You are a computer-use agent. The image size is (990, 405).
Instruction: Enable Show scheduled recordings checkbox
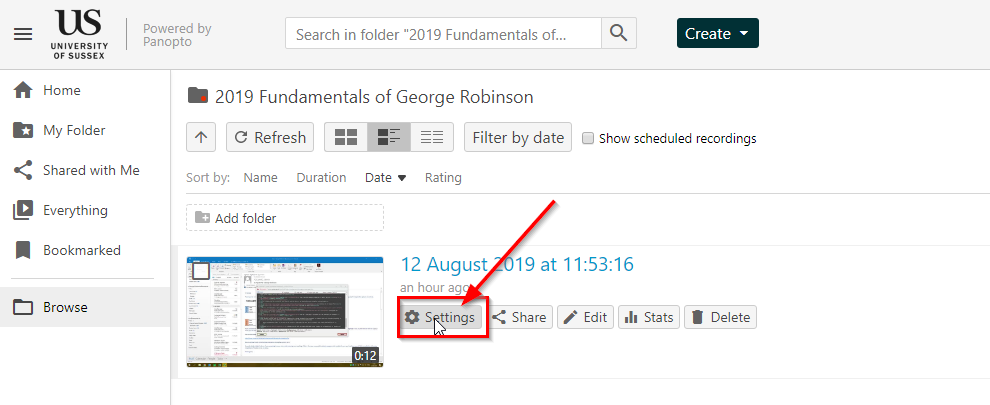(x=588, y=138)
